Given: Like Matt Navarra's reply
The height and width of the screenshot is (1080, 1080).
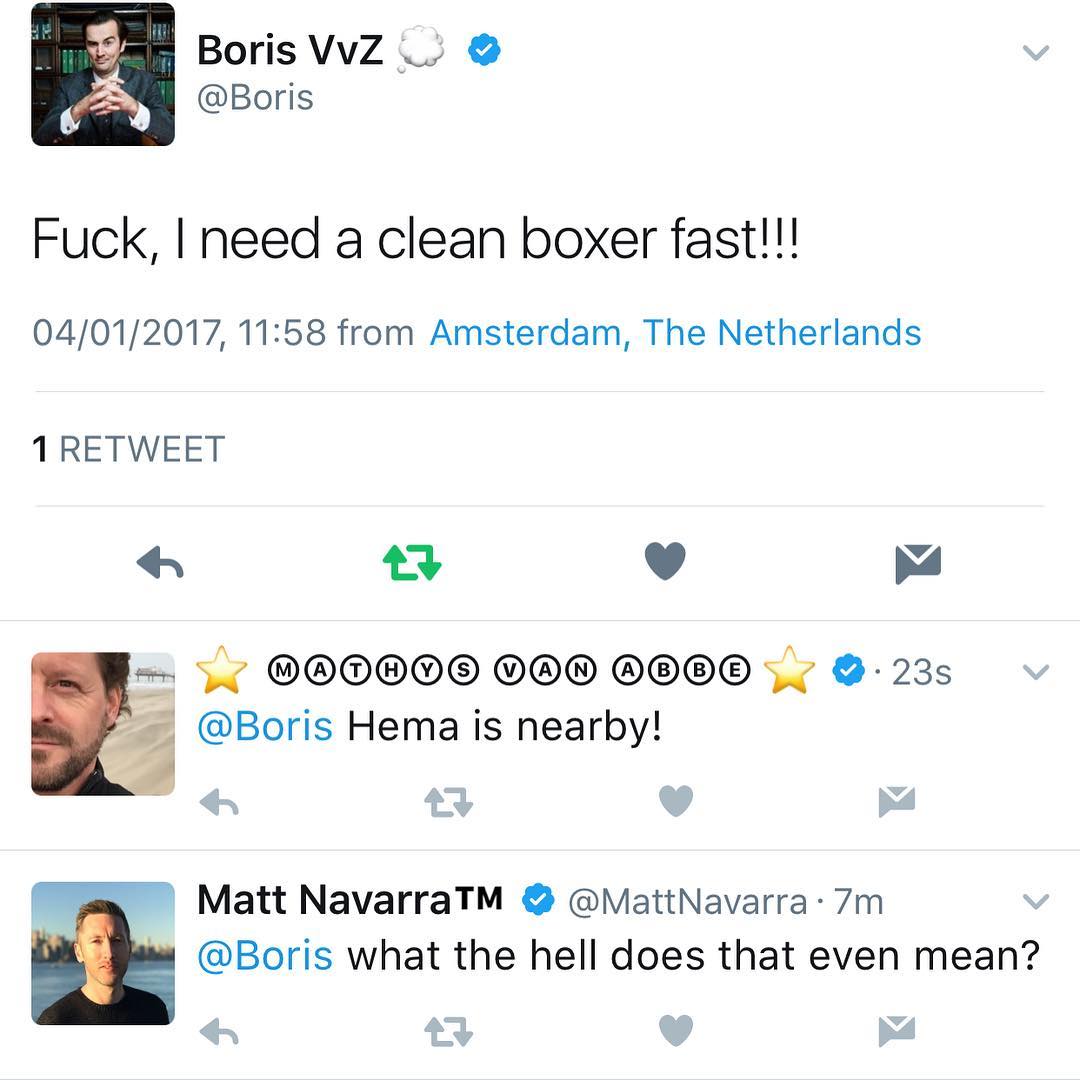Looking at the screenshot, I should coord(676,1031).
